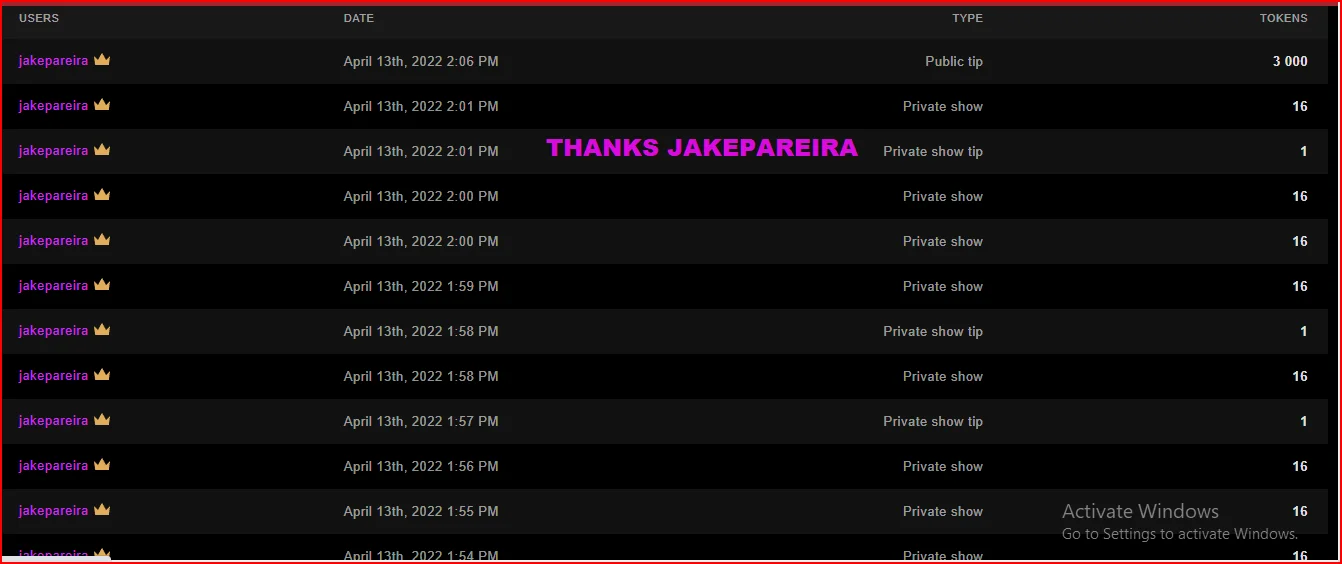
Task: Sort by the USERS column header
Action: tap(39, 18)
